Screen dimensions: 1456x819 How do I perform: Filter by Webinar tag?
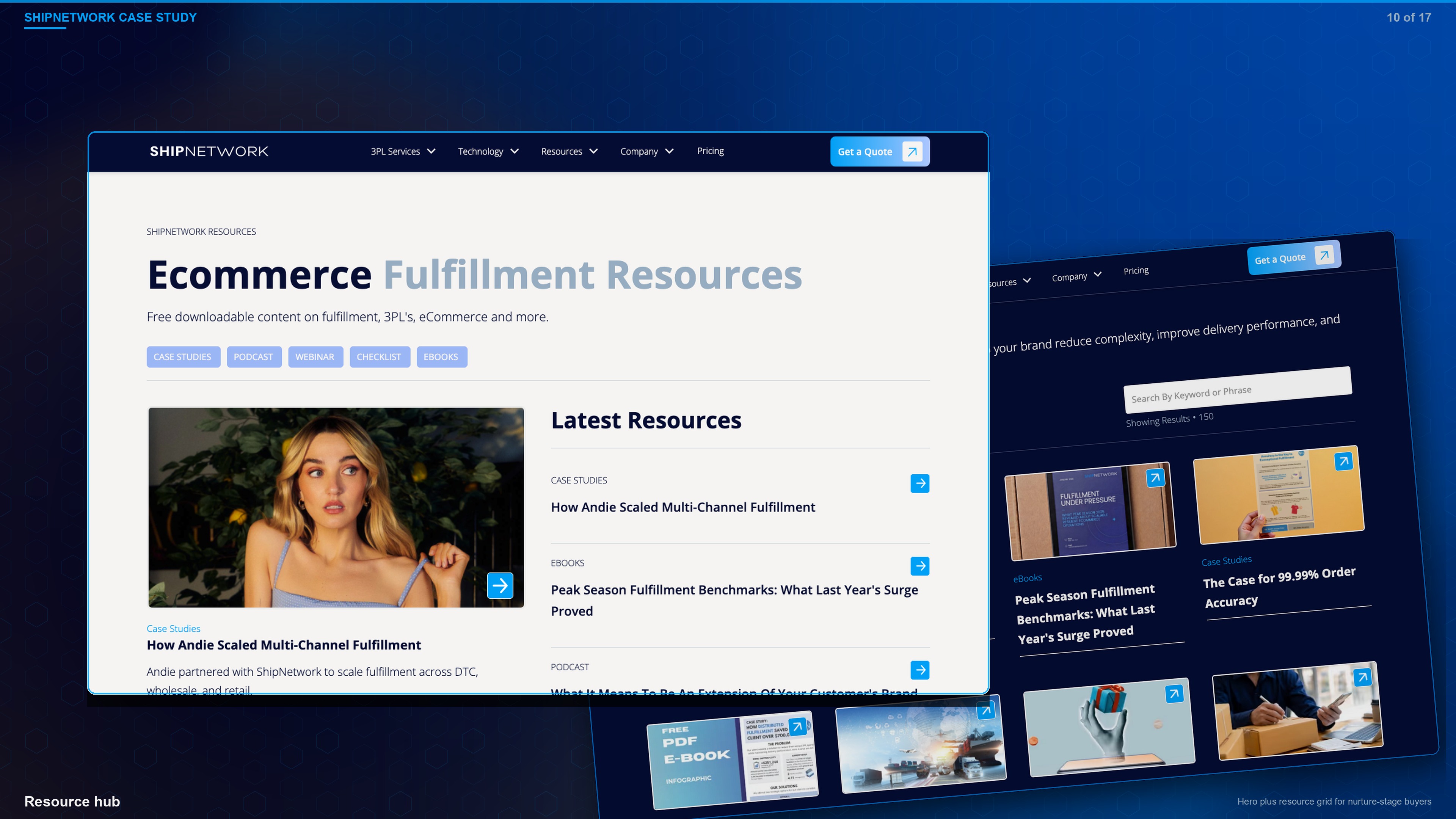pyautogui.click(x=315, y=357)
